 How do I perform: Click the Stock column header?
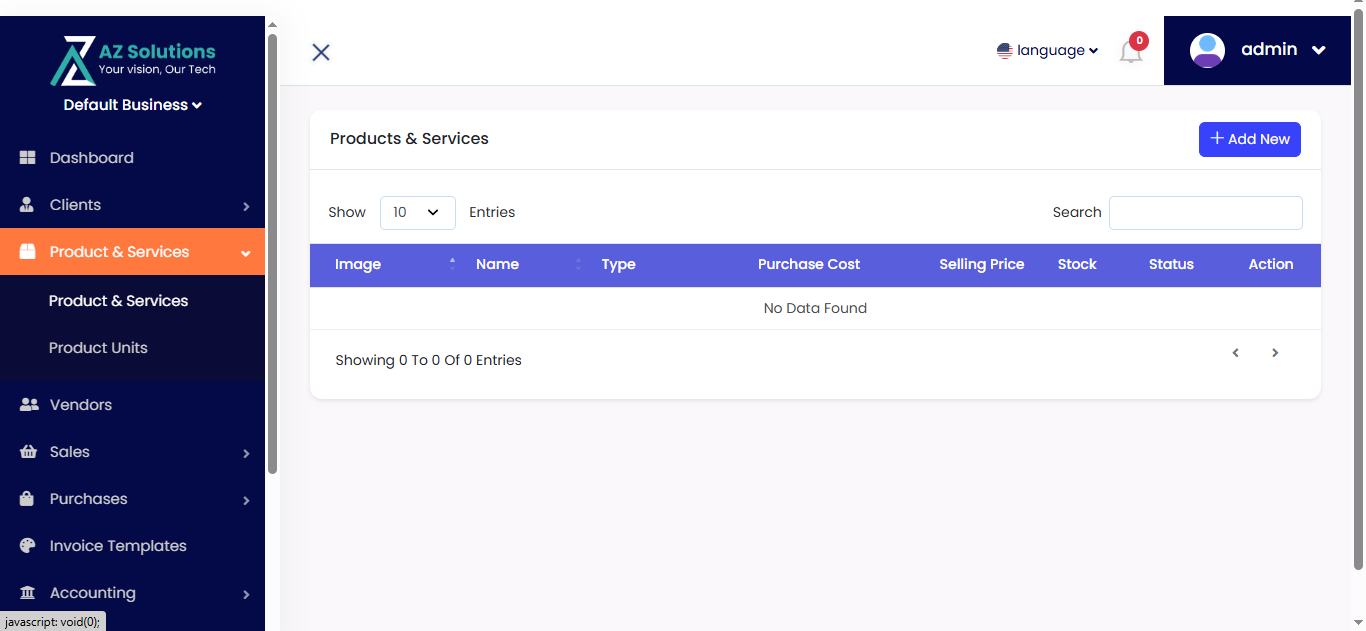click(1077, 264)
